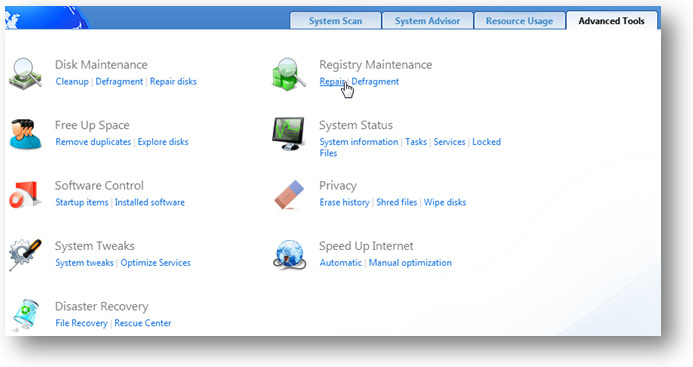The height and width of the screenshot is (367, 693).
Task: Click the System Tweaks heading
Action: 95,246
